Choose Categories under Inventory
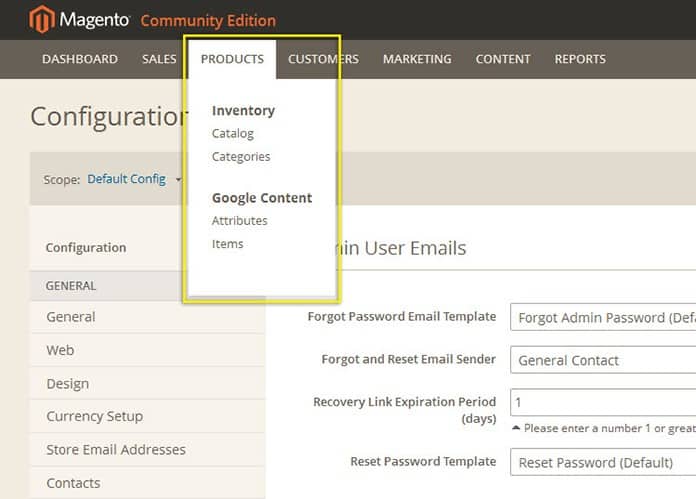The width and height of the screenshot is (696, 499). (x=241, y=156)
